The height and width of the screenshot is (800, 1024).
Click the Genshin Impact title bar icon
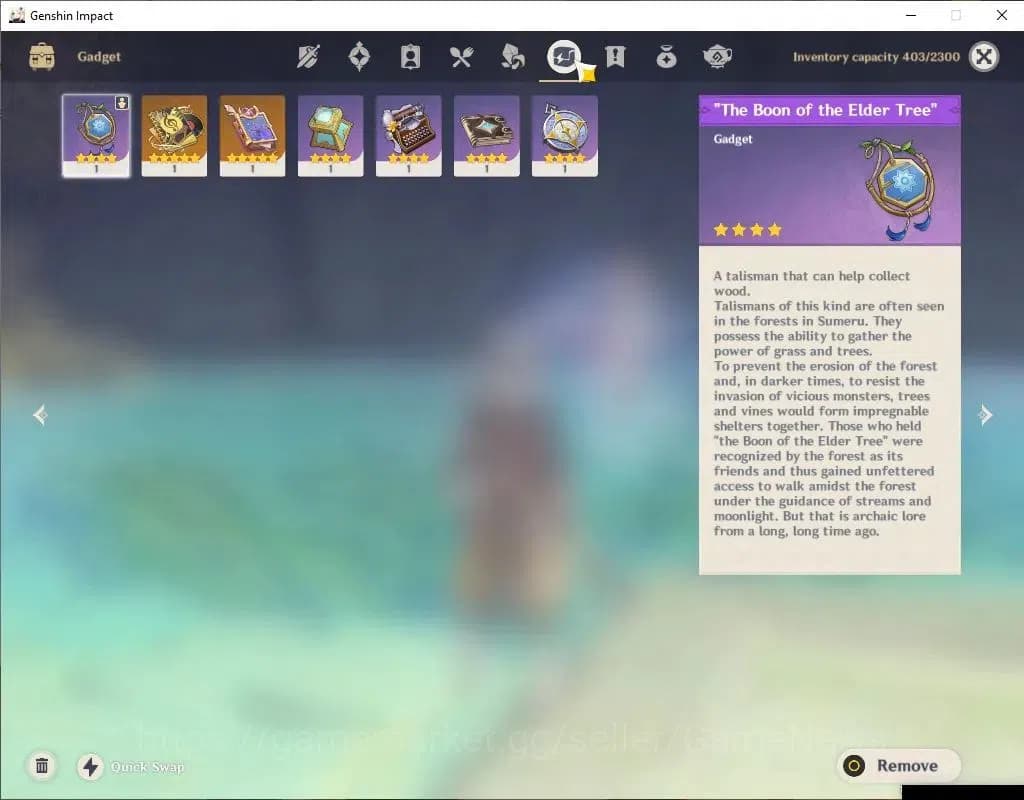click(17, 15)
